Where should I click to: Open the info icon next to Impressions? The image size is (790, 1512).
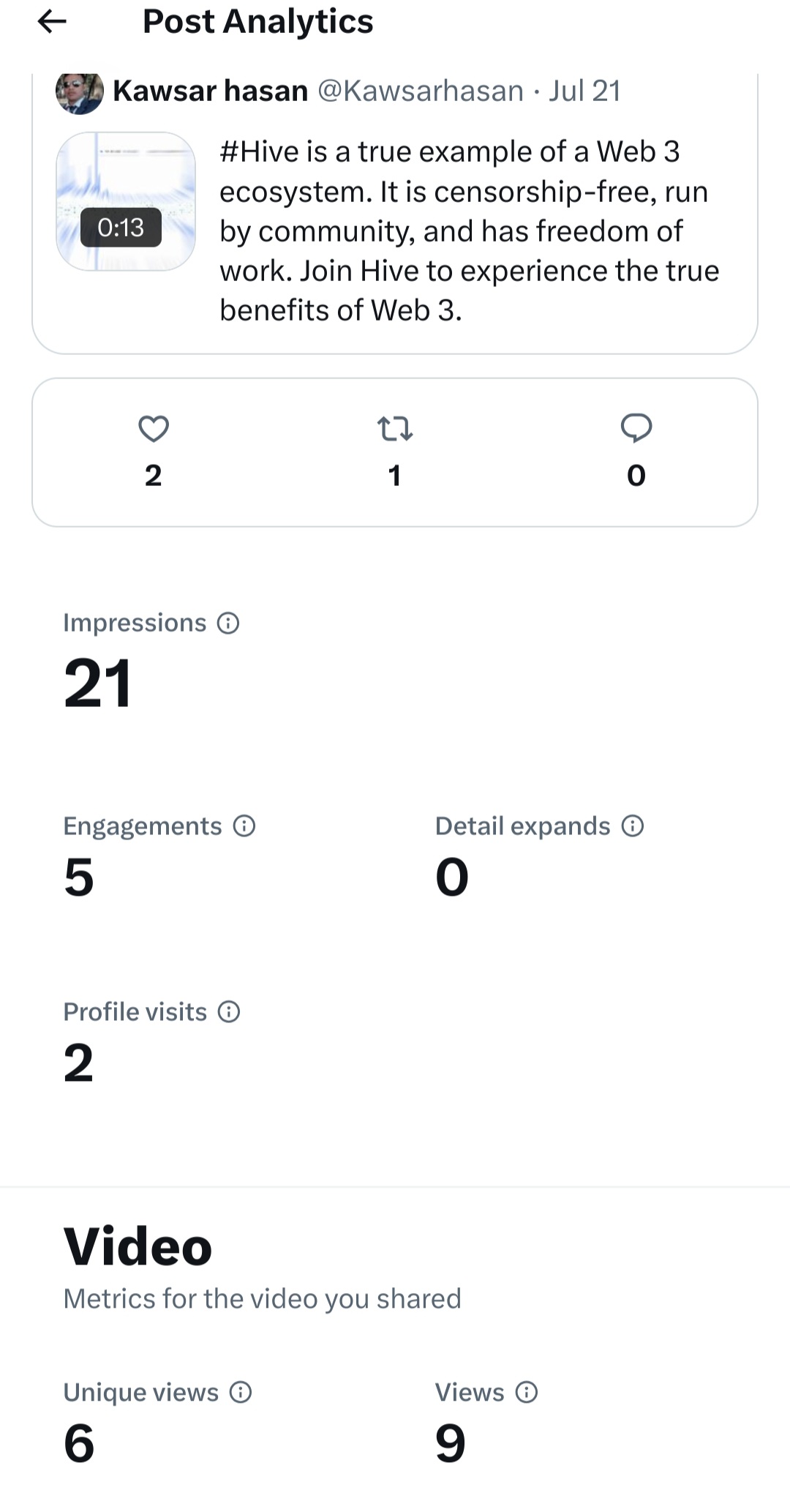(228, 624)
